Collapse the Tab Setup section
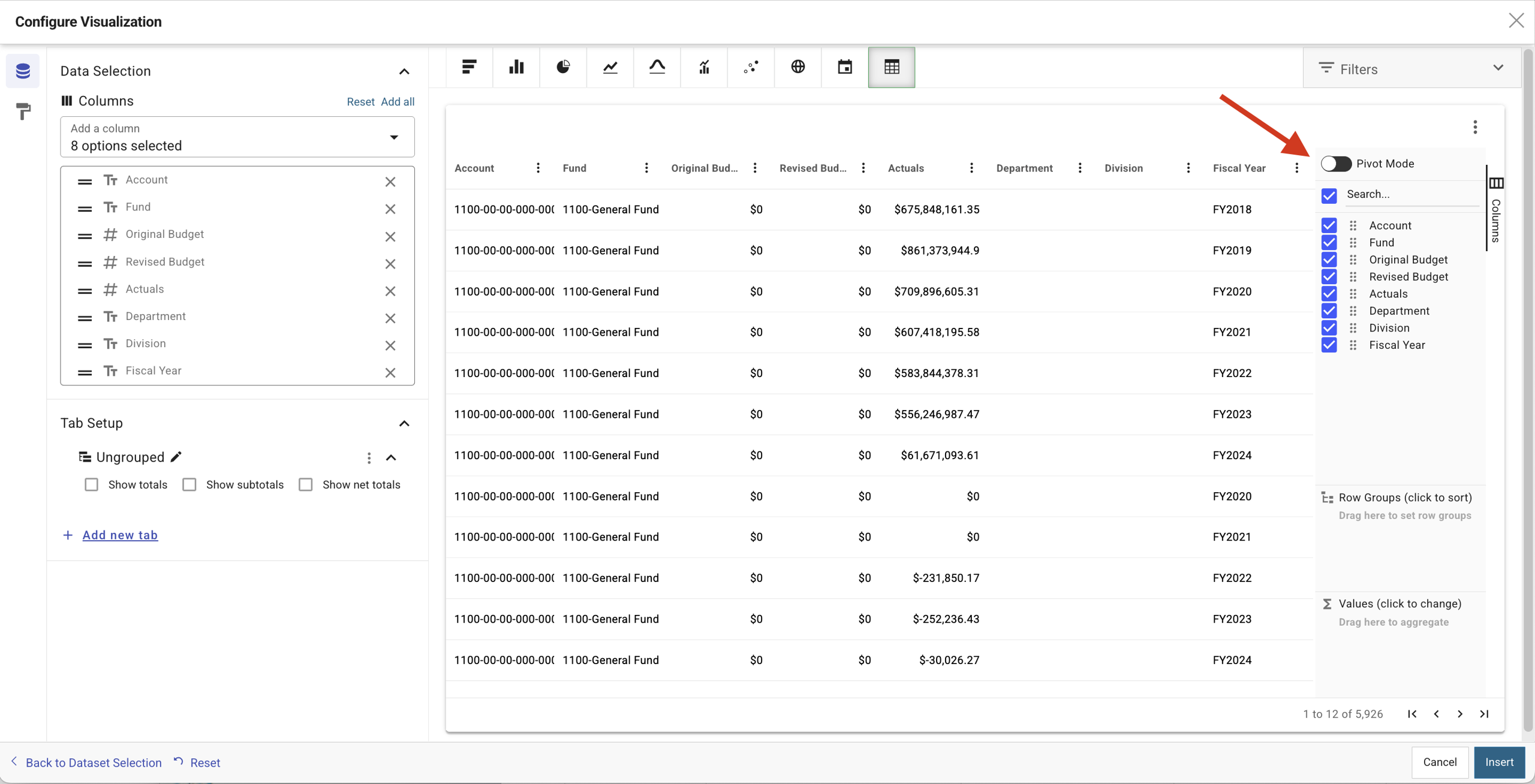Screen dimensions: 1535x784 404,424
